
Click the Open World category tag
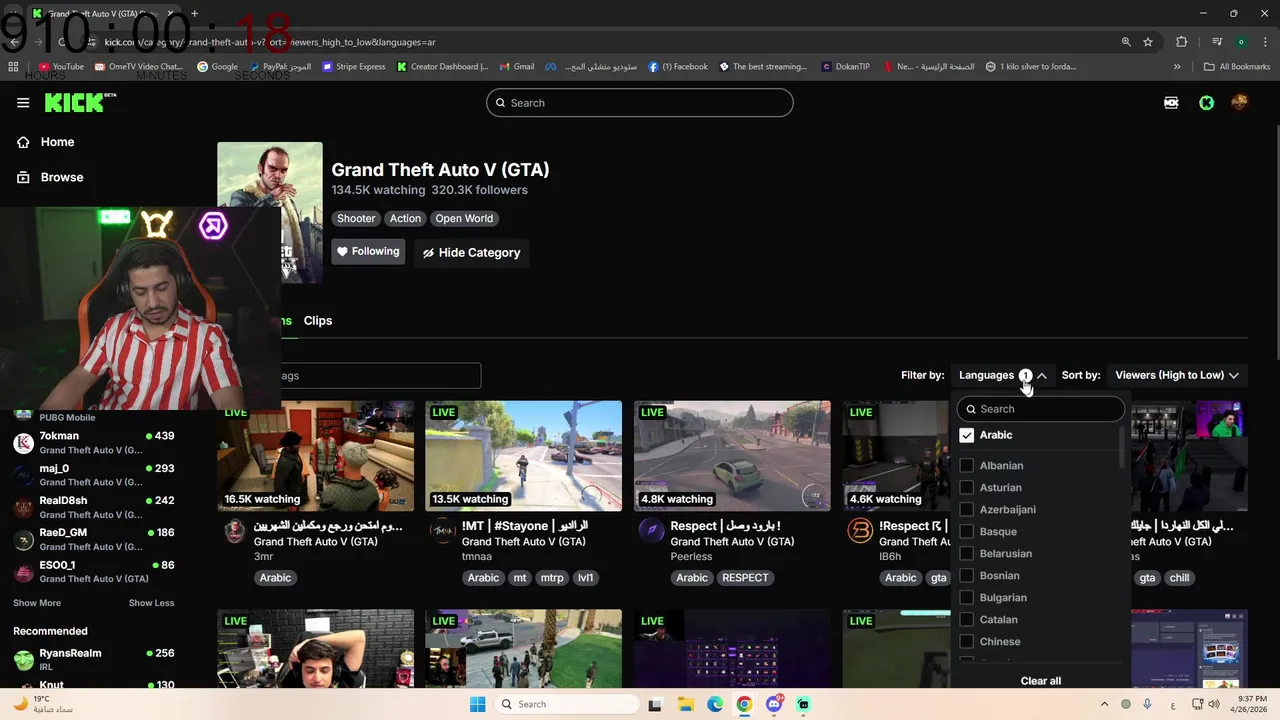pyautogui.click(x=464, y=218)
